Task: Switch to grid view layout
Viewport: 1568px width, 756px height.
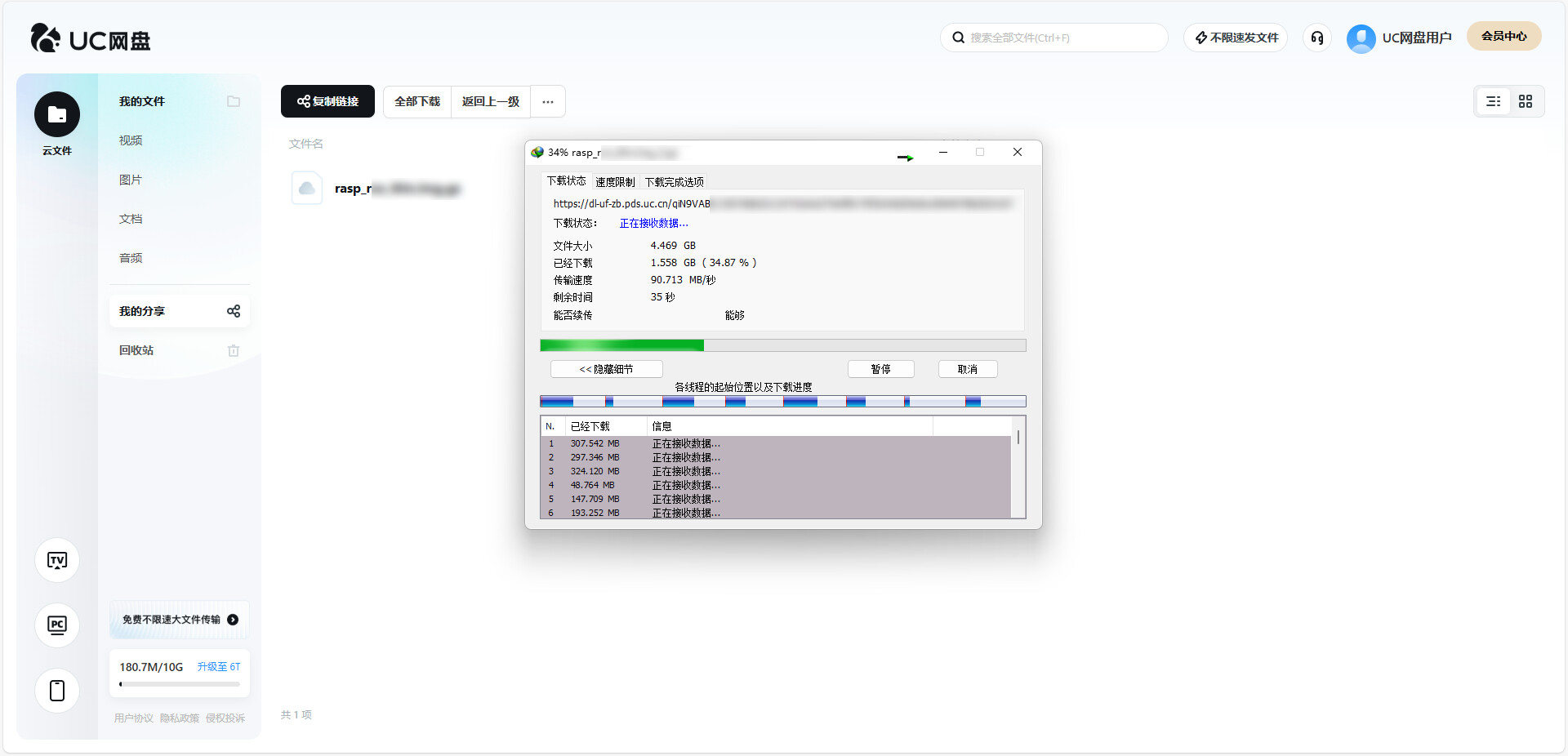Action: [1526, 101]
